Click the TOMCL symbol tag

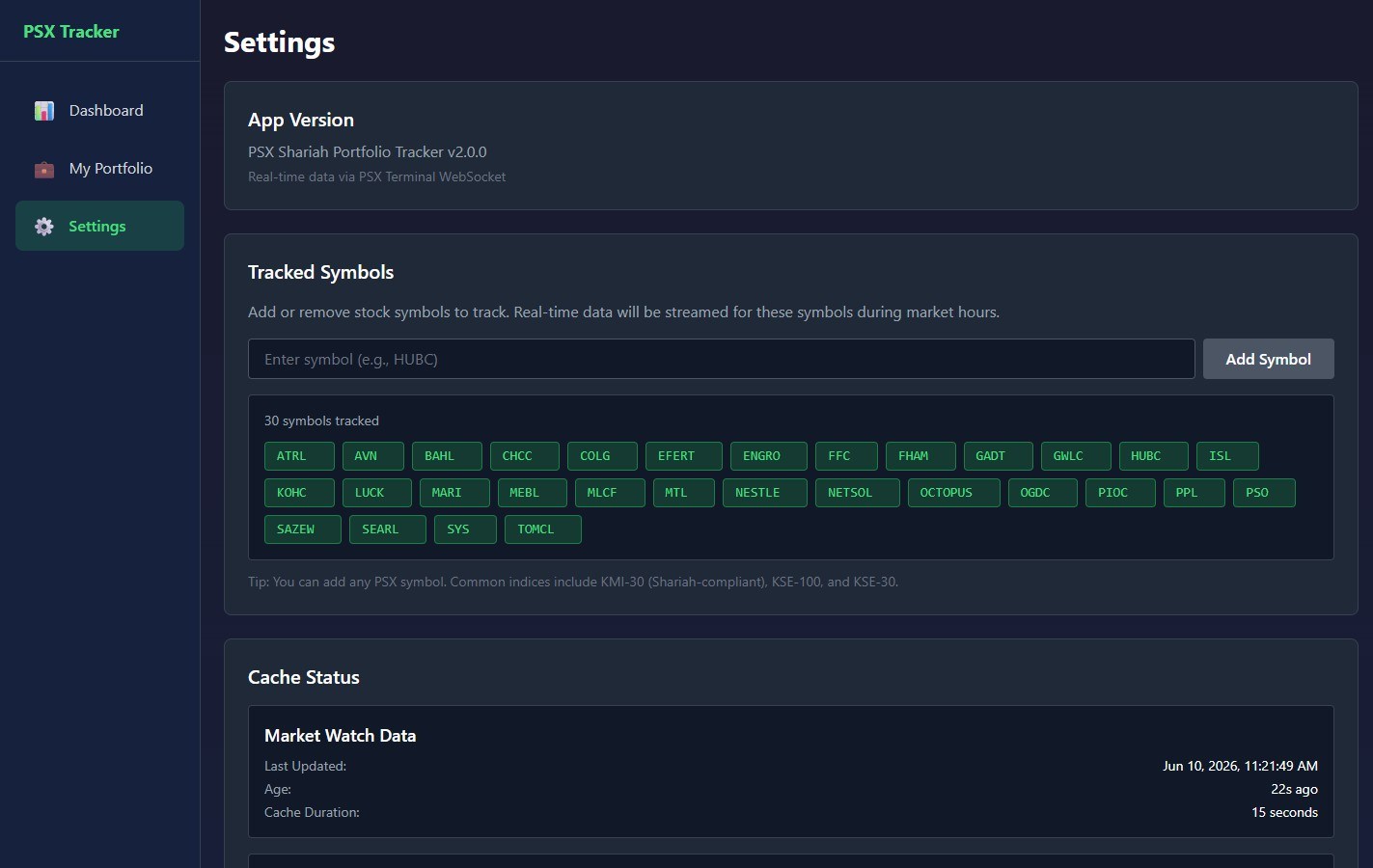(x=543, y=529)
